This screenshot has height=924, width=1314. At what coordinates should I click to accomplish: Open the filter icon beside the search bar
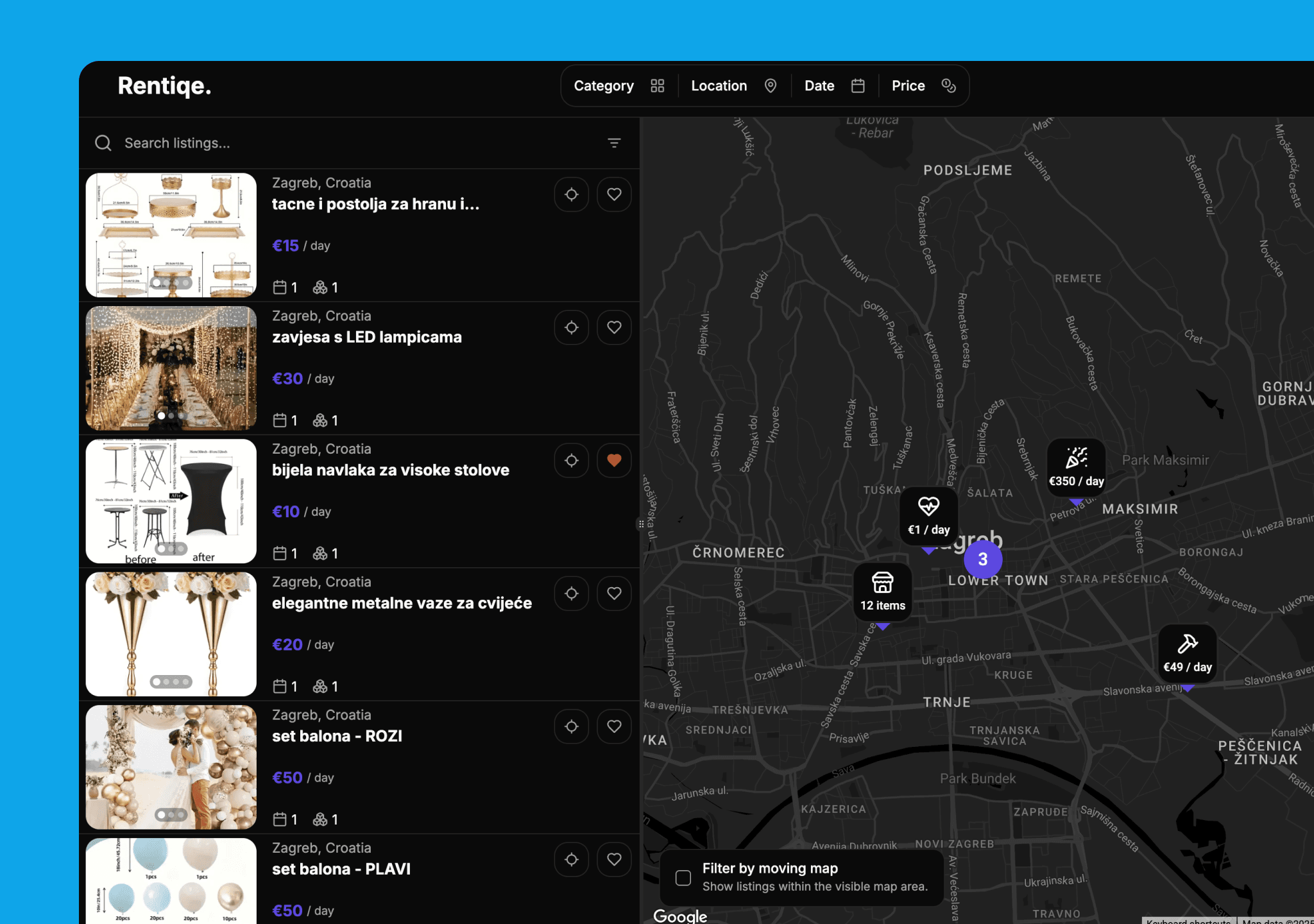[614, 142]
